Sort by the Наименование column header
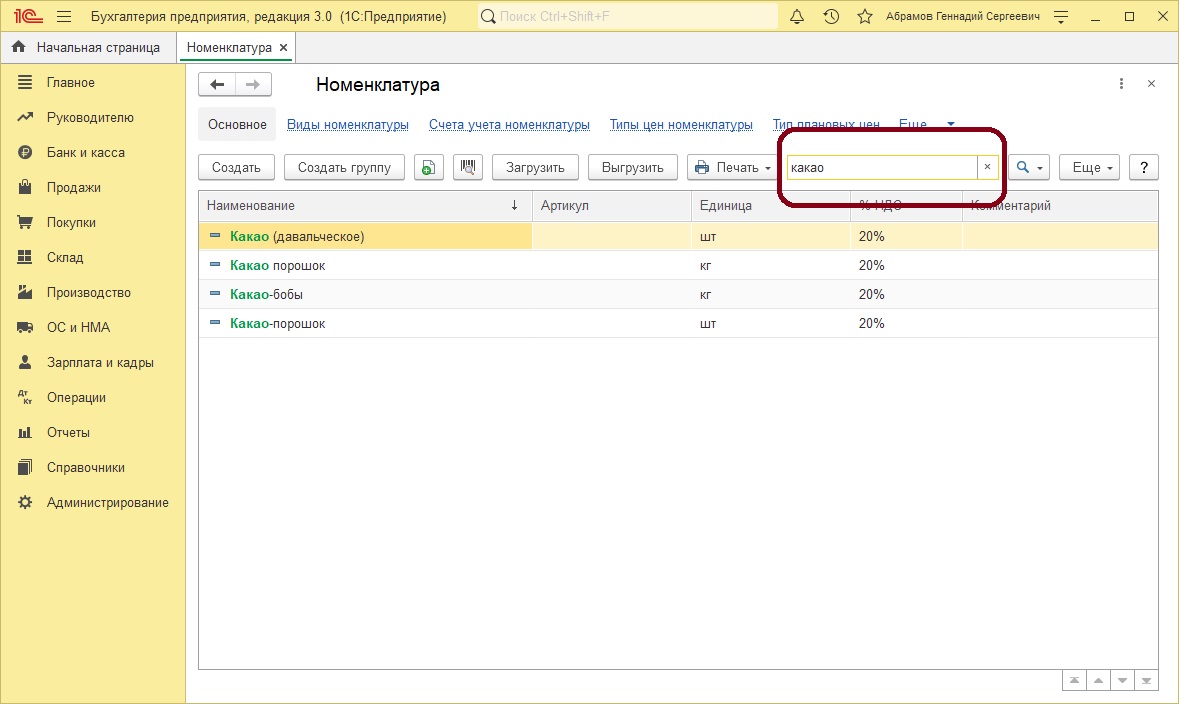Viewport: 1179px width, 704px height. [251, 206]
